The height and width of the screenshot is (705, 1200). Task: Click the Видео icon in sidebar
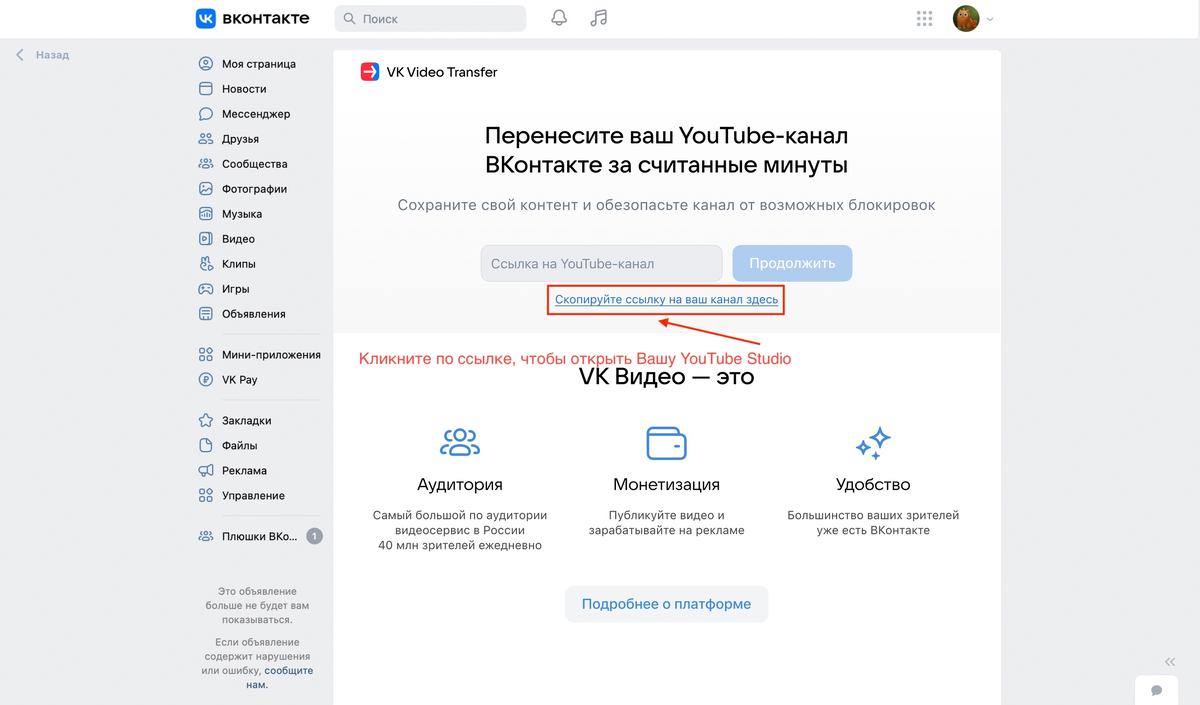[x=206, y=239]
